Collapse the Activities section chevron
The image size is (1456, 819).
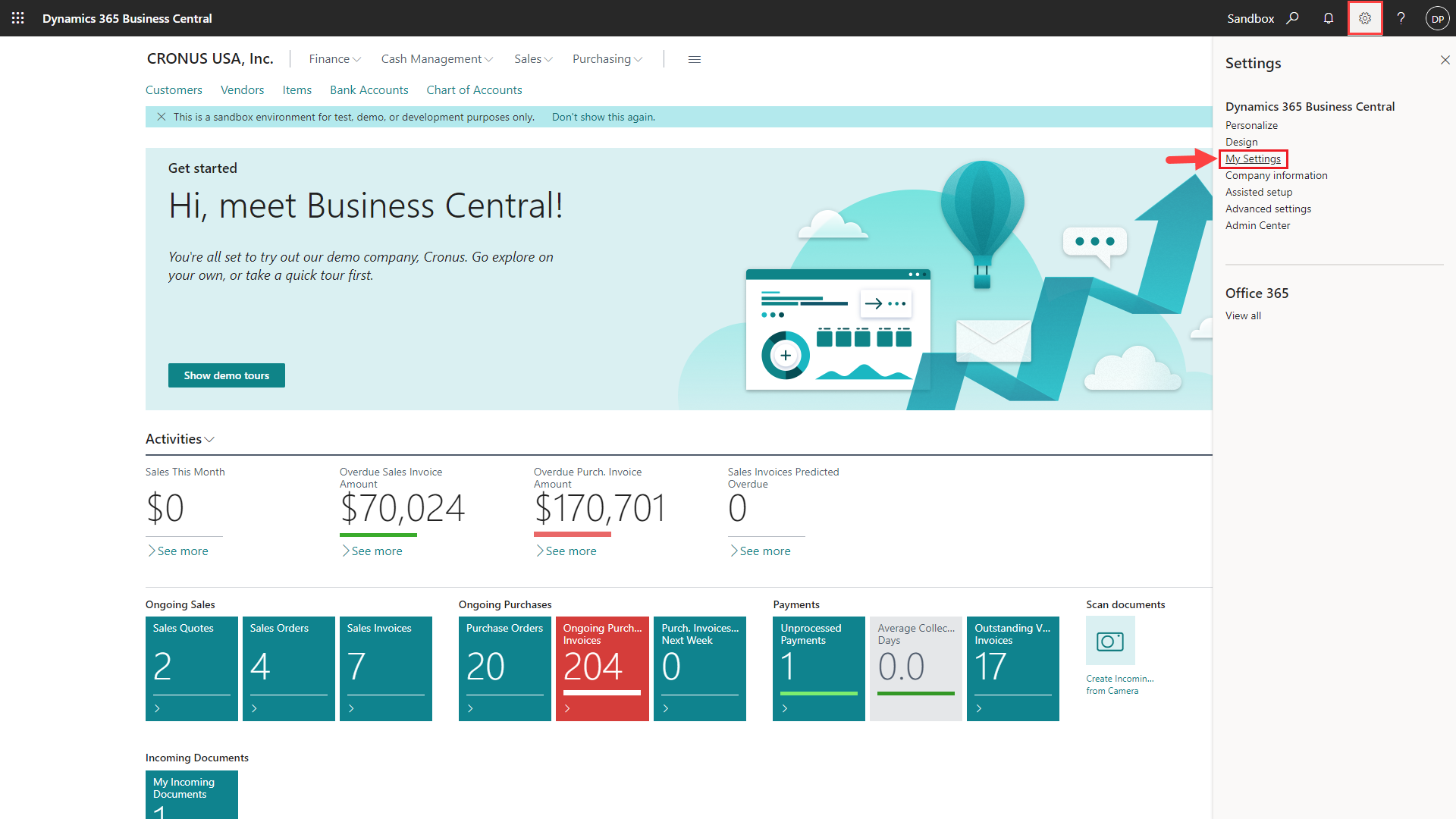210,440
